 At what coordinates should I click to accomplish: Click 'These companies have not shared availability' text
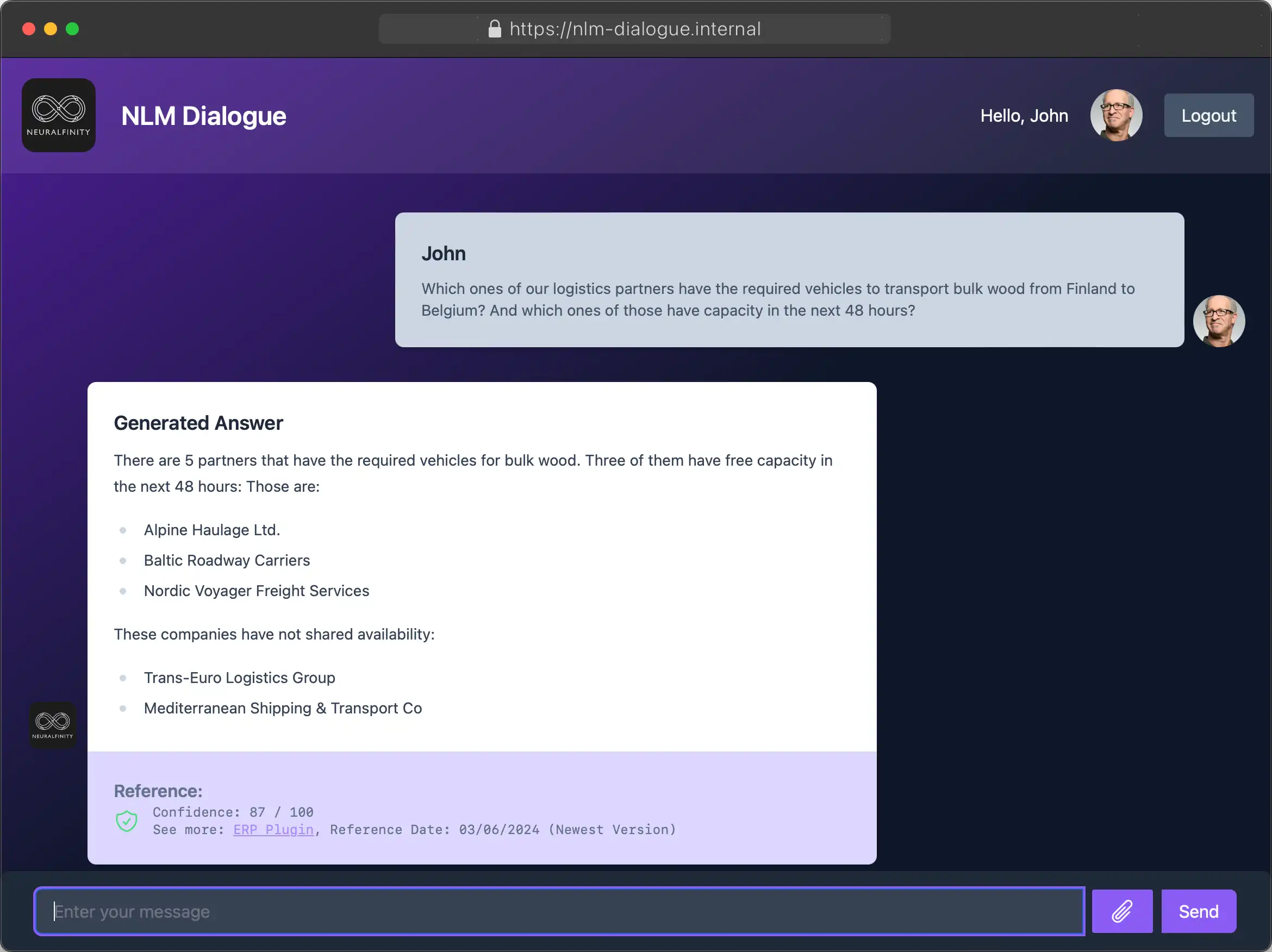[275, 634]
